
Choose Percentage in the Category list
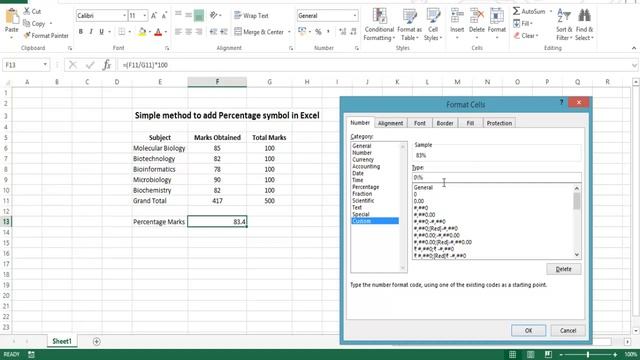(x=366, y=187)
